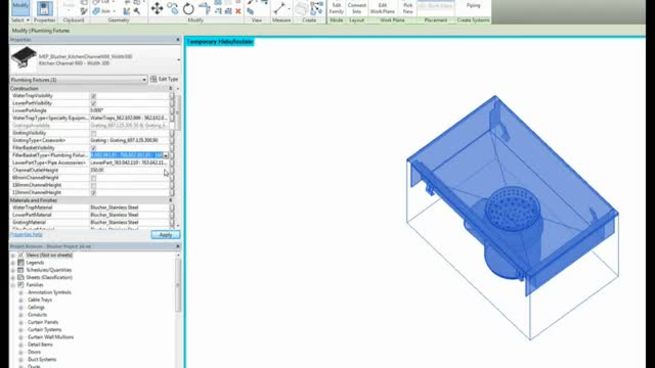Toggle the FilterBasketVisibility checkbox

(94, 148)
